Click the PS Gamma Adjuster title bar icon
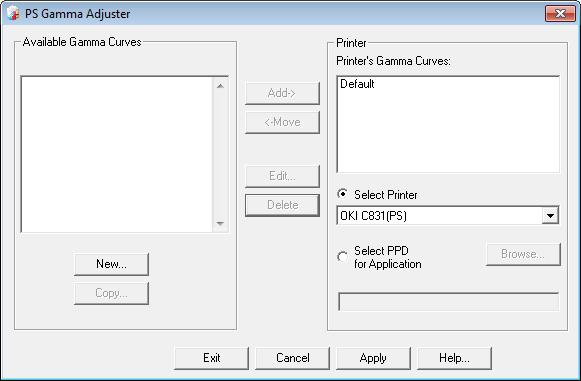 pyautogui.click(x=13, y=14)
